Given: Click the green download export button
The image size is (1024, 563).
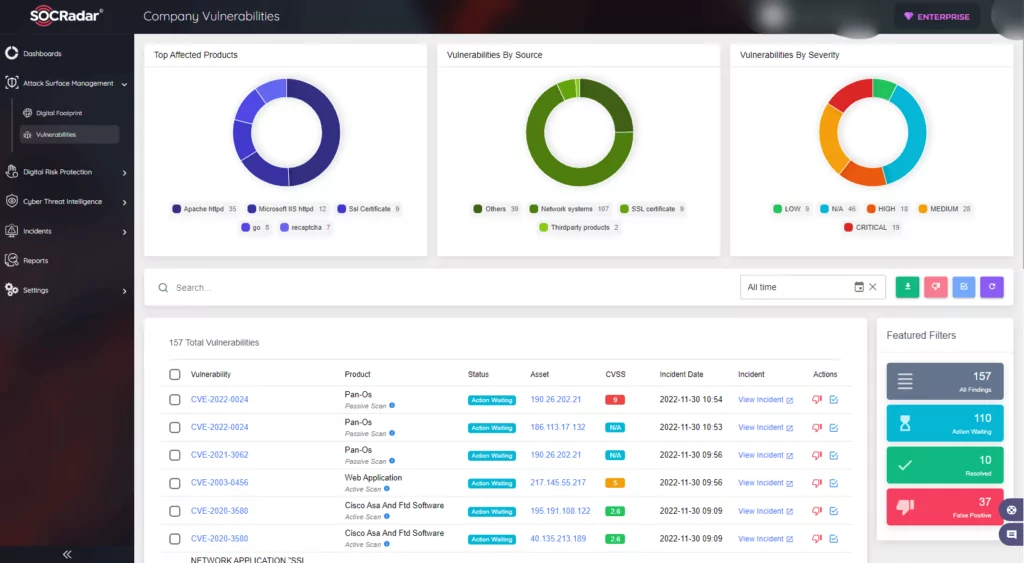Looking at the screenshot, I should 907,287.
